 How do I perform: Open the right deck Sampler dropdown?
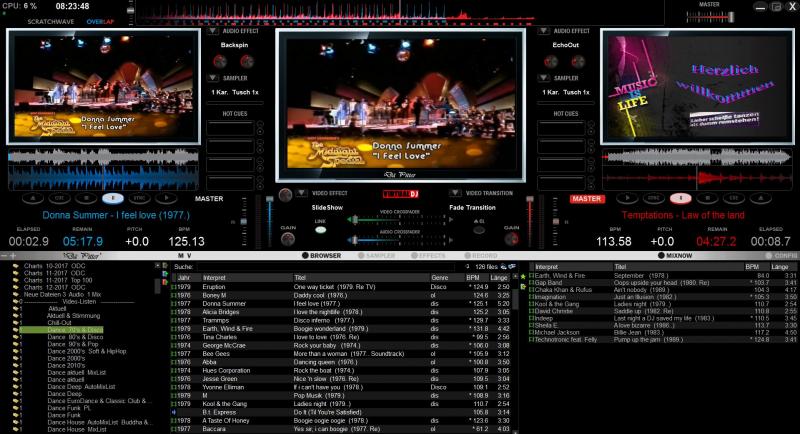[x=544, y=78]
